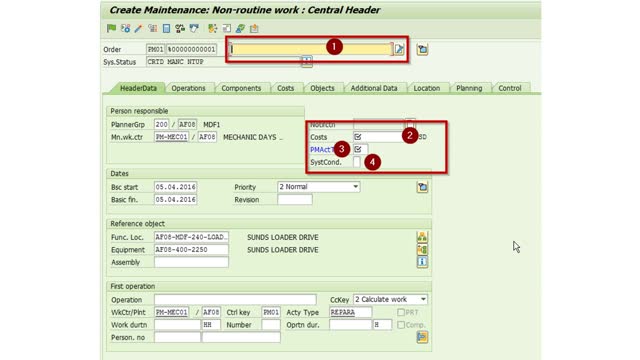The width and height of the screenshot is (640, 360).
Task: Click the Acty Type field REPARA
Action: (351, 312)
